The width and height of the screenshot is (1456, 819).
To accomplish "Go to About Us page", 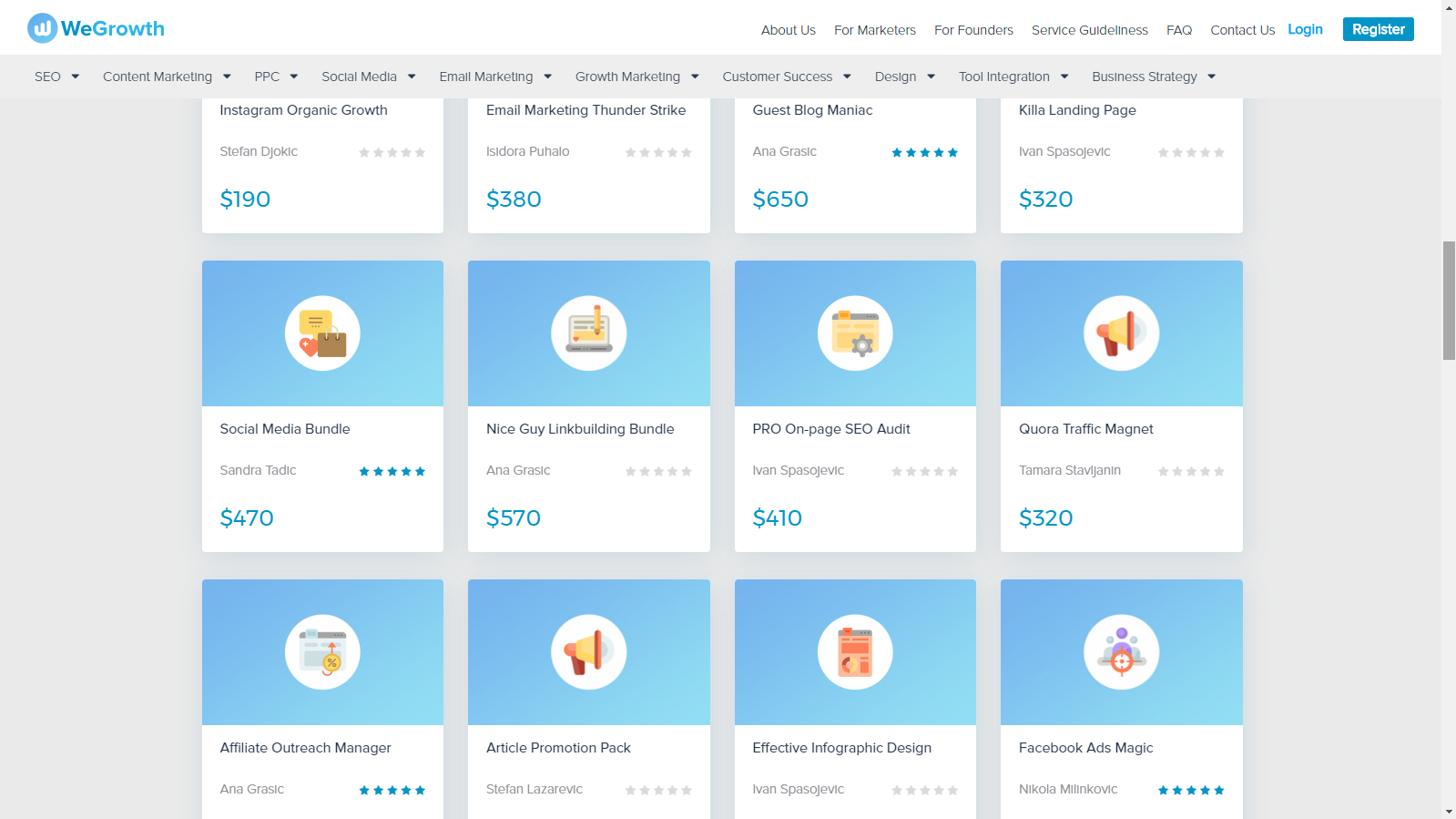I will (789, 30).
